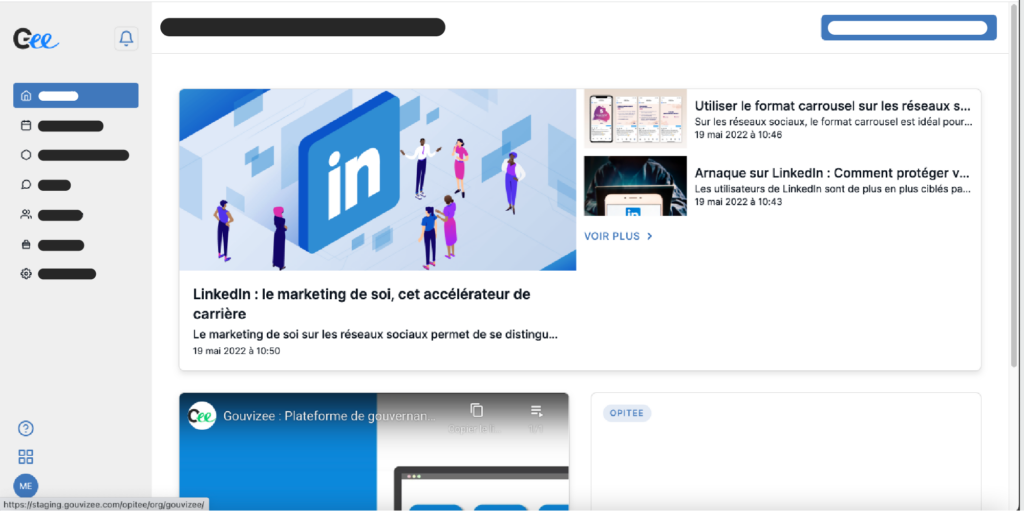Click the Gouvizee logo in the sidebar
1024x511 pixels.
point(37,39)
